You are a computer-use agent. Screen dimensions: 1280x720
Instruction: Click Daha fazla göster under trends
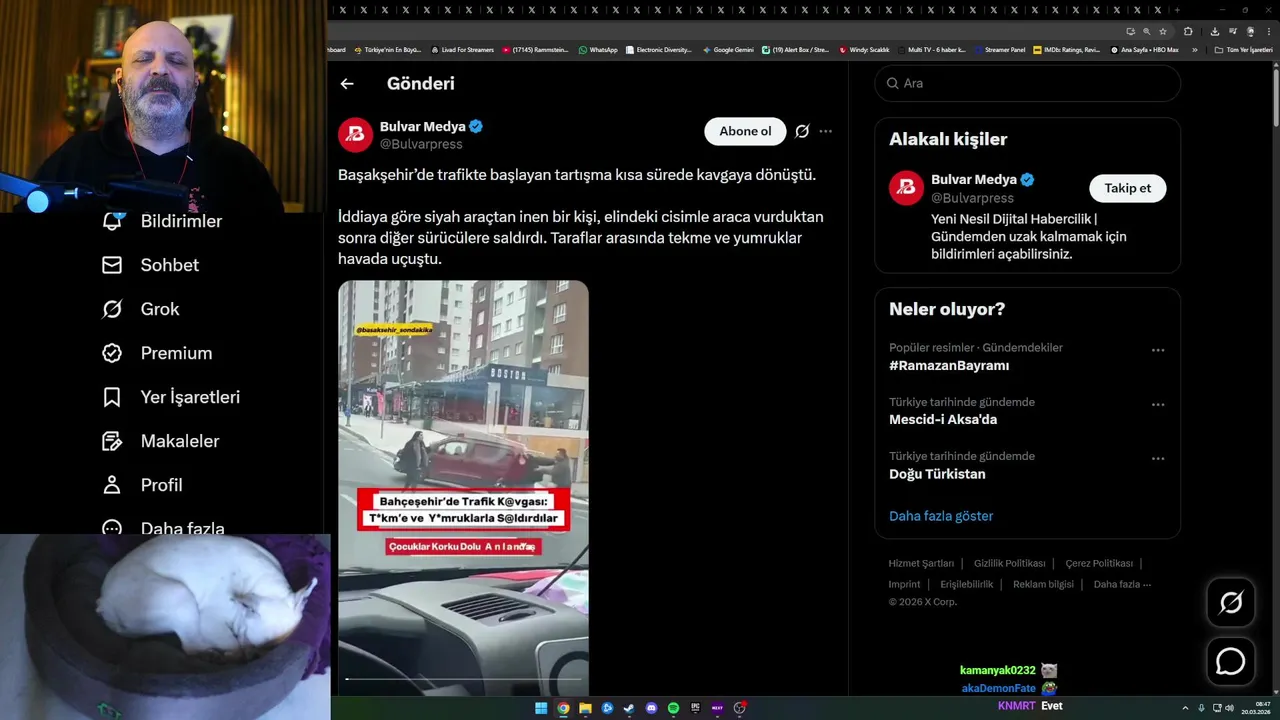pyautogui.click(x=941, y=516)
